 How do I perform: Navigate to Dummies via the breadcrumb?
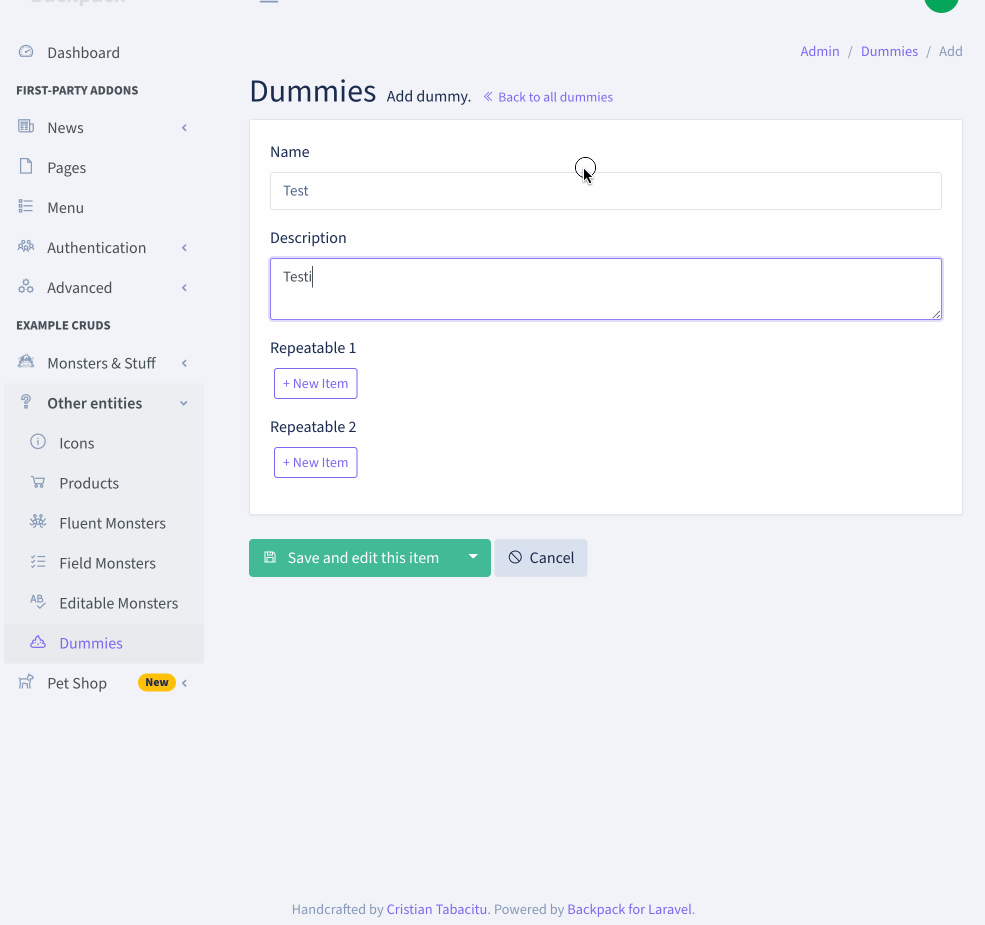(889, 51)
